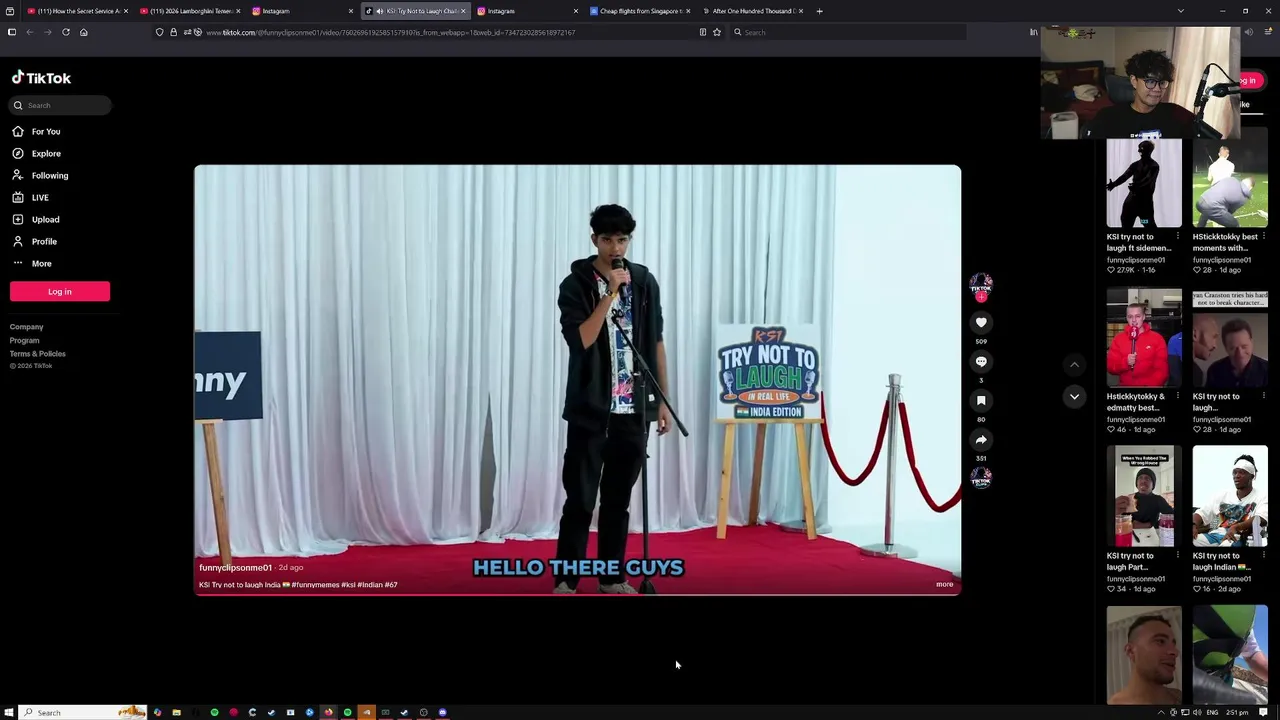Open the shield tracking protection icon
Image resolution: width=1280 pixels, height=720 pixels.
coord(159,32)
